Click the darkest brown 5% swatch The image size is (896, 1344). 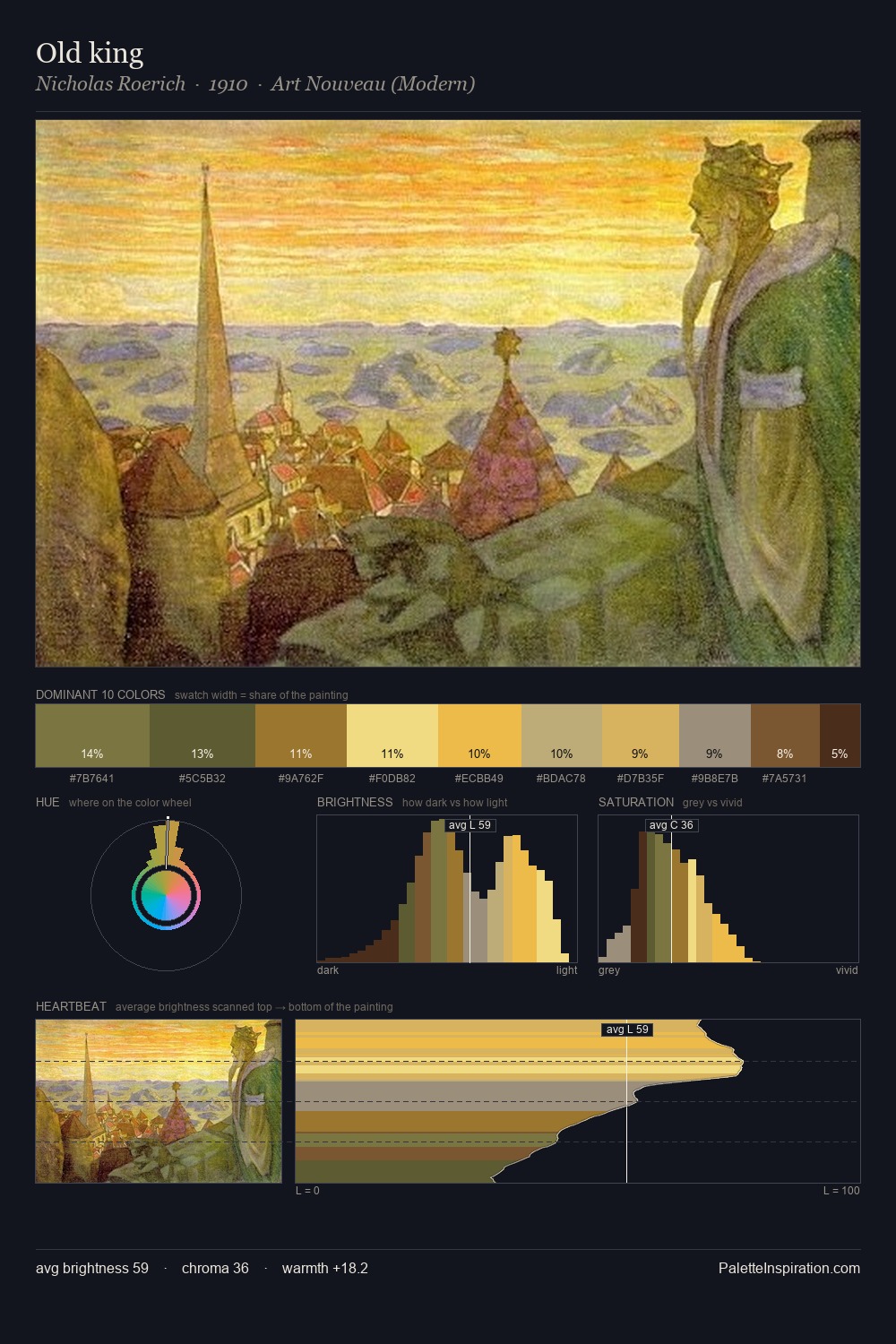tap(840, 736)
